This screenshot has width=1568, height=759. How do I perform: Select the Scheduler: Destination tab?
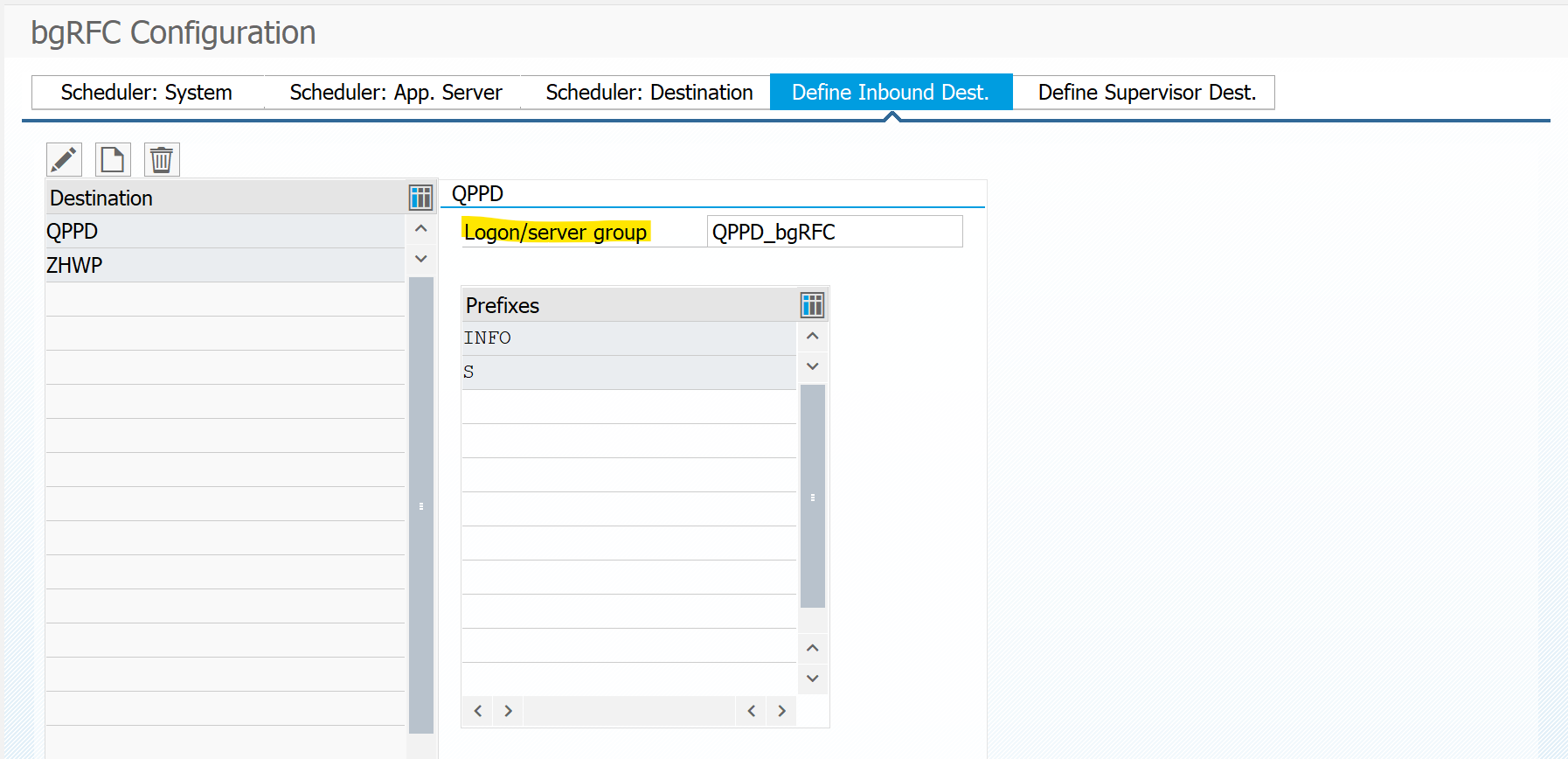click(649, 93)
